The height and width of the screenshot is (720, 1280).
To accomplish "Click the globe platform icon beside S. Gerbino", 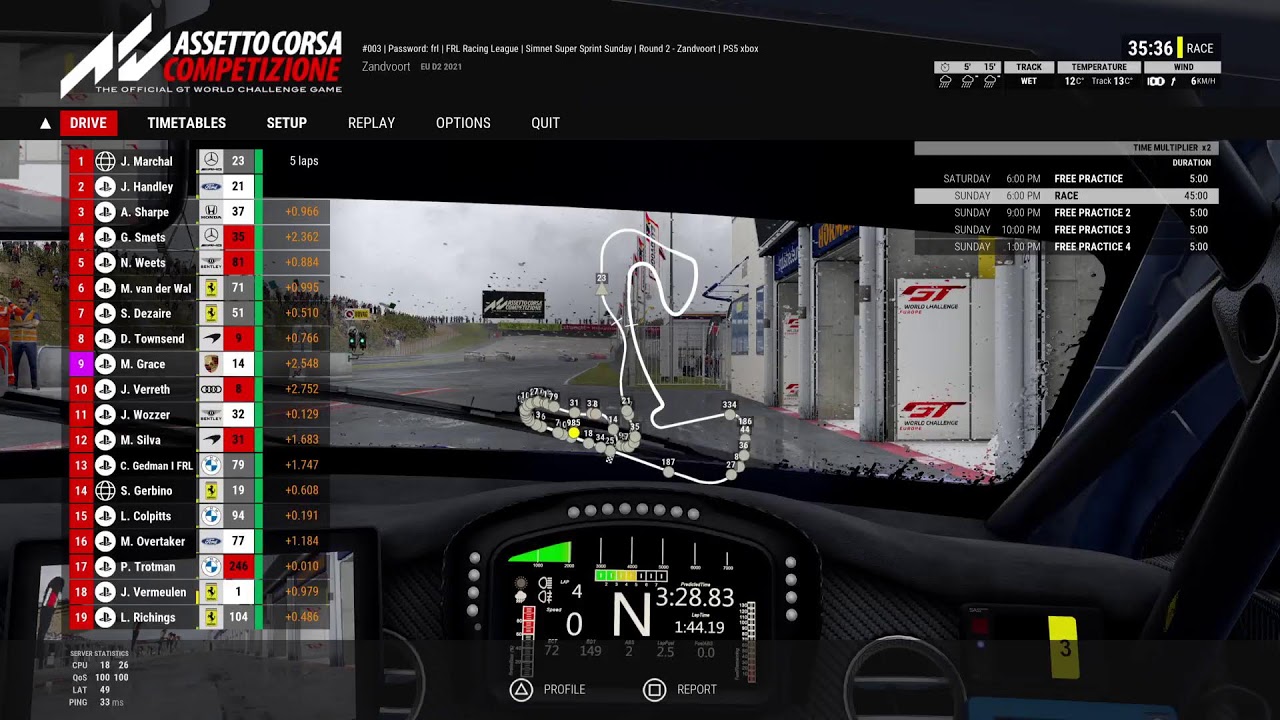I will [x=105, y=491].
